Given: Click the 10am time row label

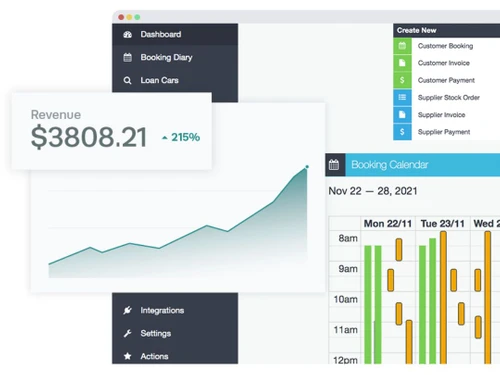Looking at the screenshot, I should click(346, 299).
